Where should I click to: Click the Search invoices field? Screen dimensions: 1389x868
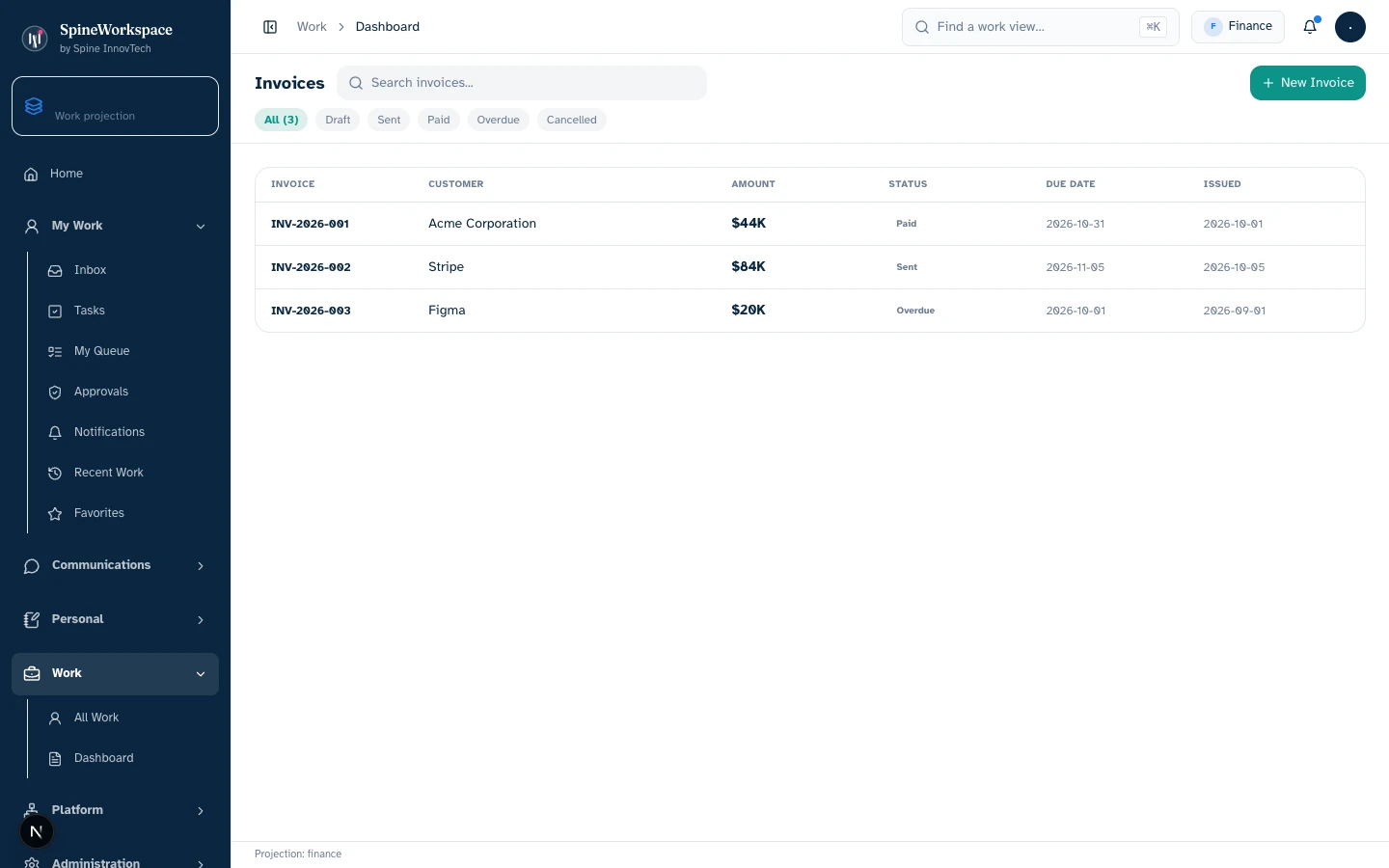(x=522, y=83)
